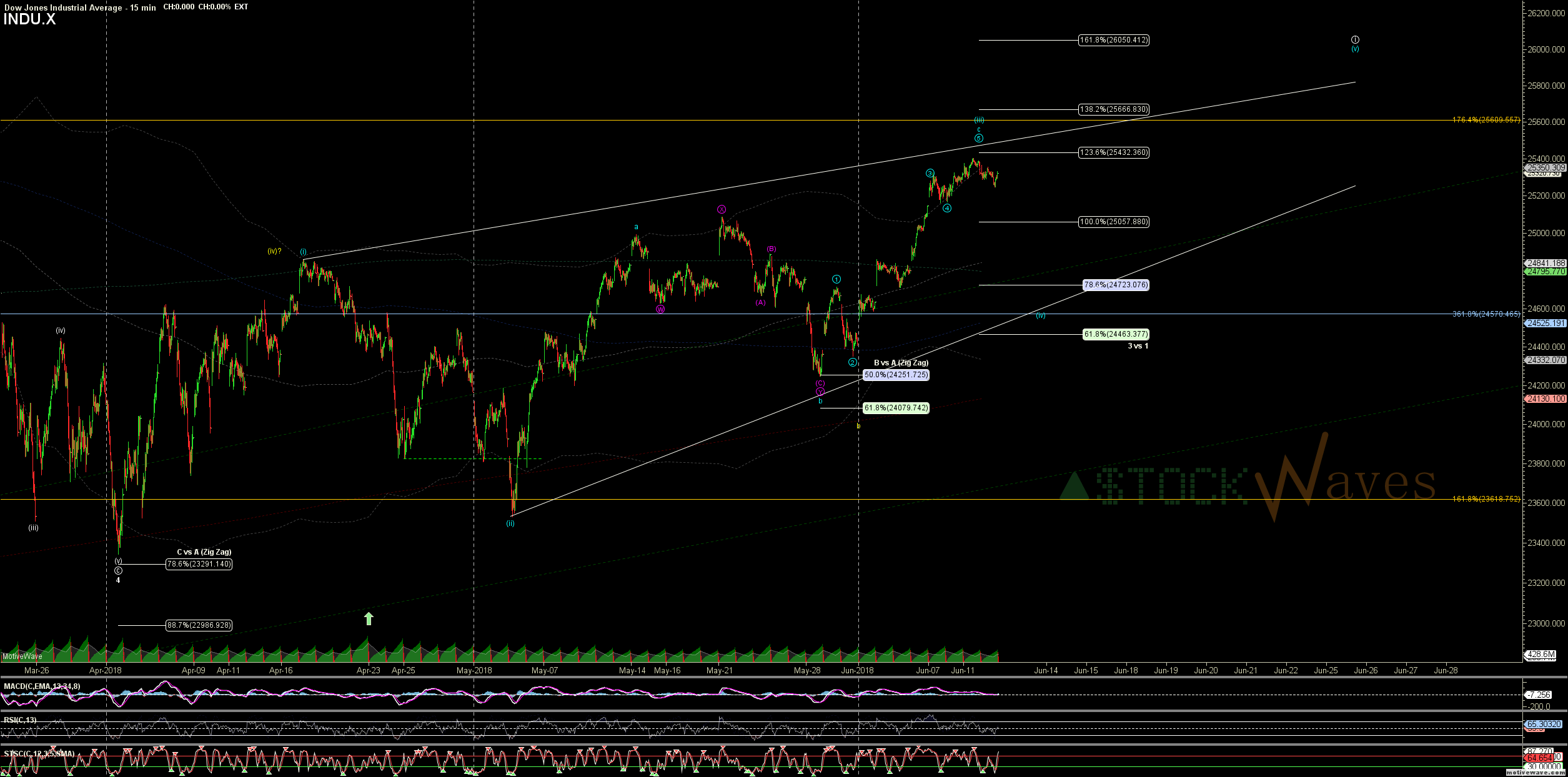Click the May-2018 date axis label
The width and height of the screenshot is (1568, 777).
[474, 671]
